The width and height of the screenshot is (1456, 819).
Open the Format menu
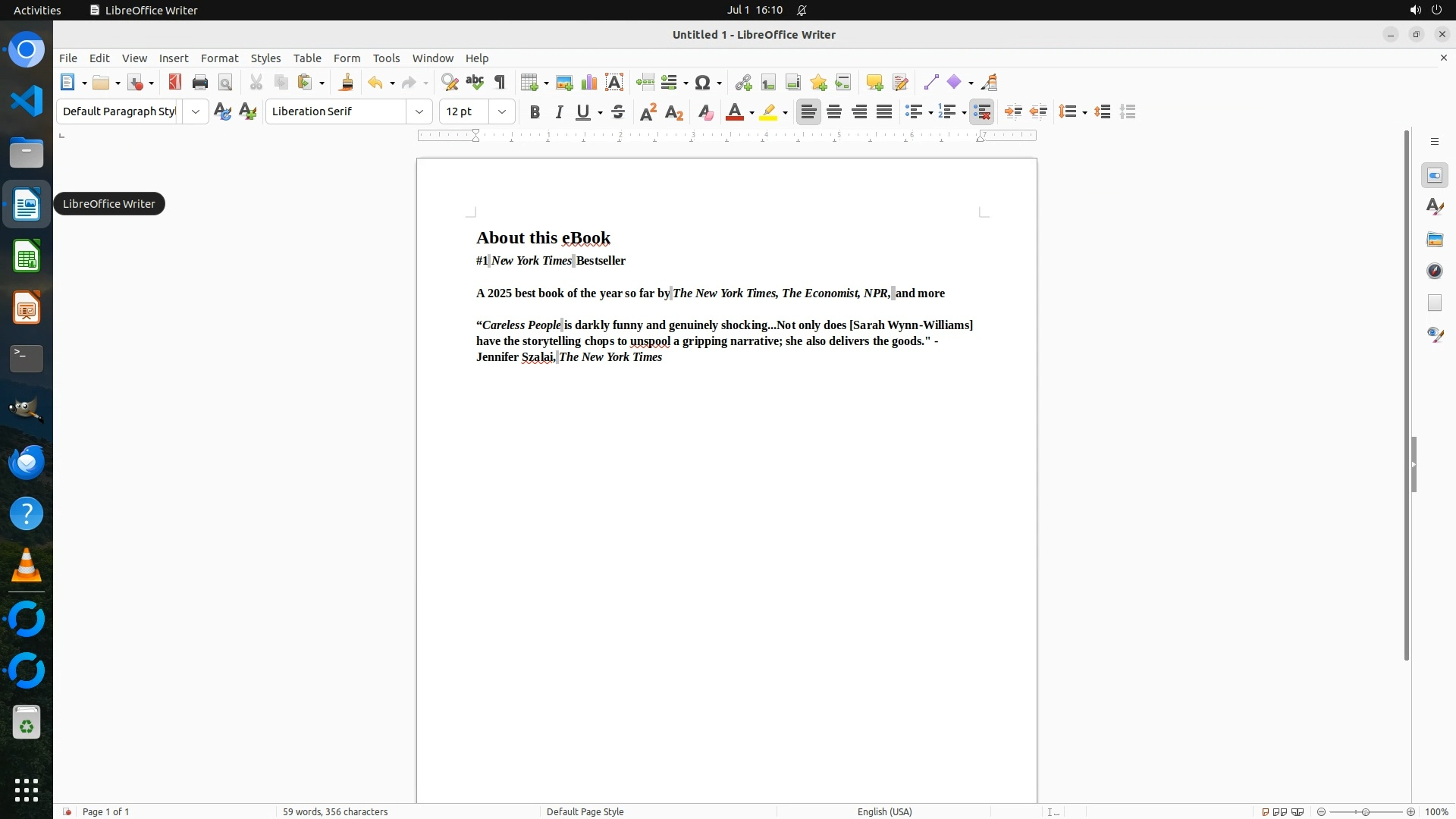[x=219, y=58]
